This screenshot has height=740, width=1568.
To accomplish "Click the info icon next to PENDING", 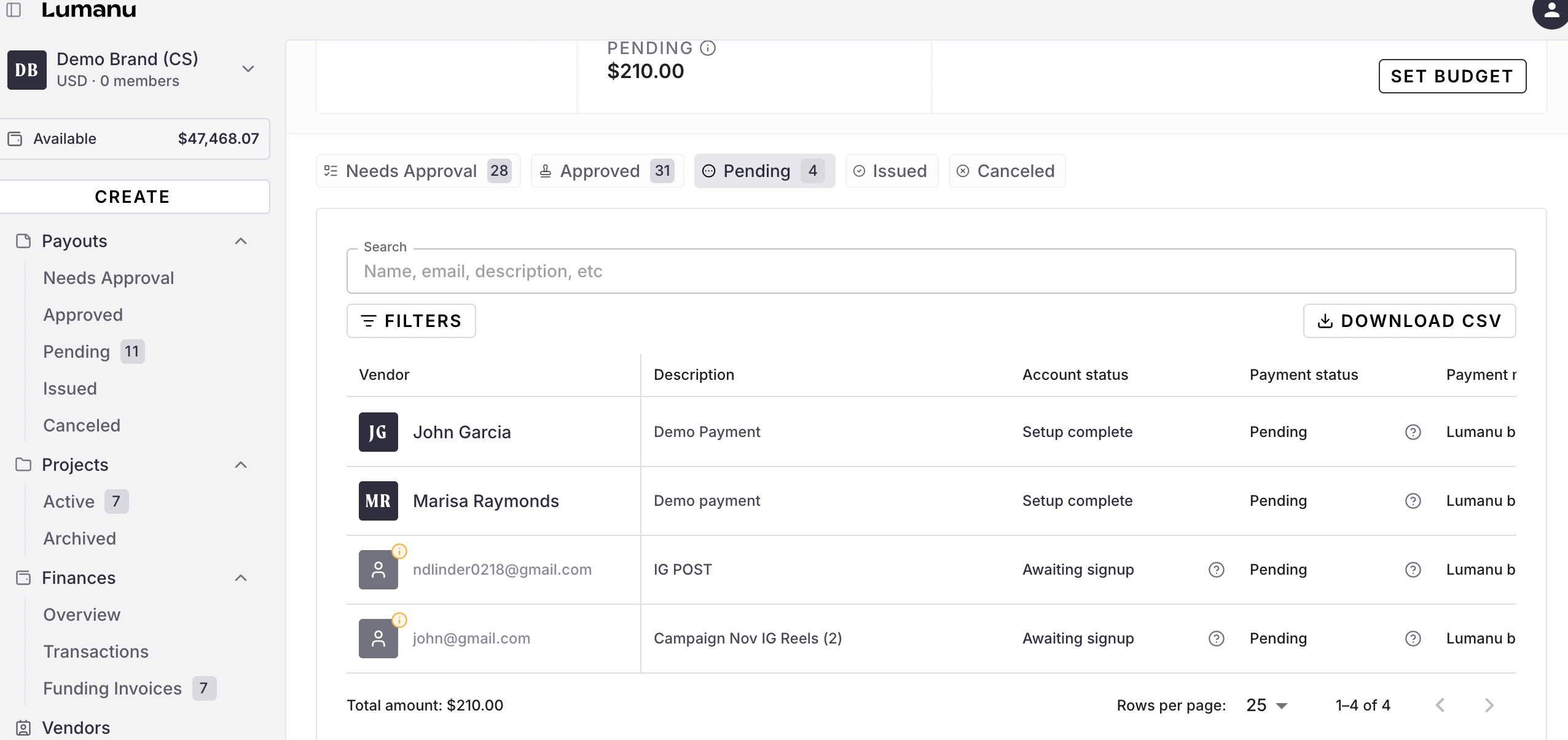I will click(708, 48).
